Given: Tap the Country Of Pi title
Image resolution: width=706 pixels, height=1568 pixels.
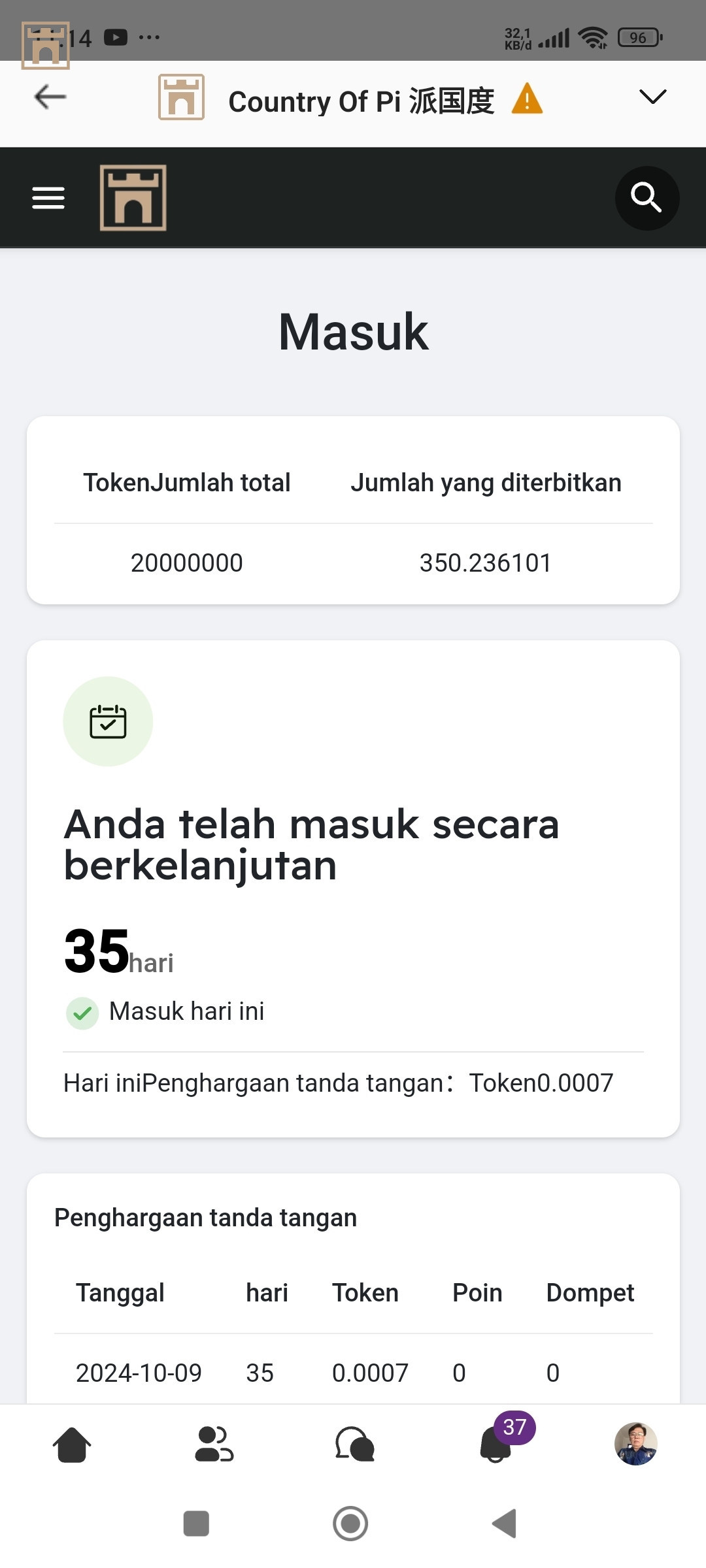Looking at the screenshot, I should [x=361, y=101].
